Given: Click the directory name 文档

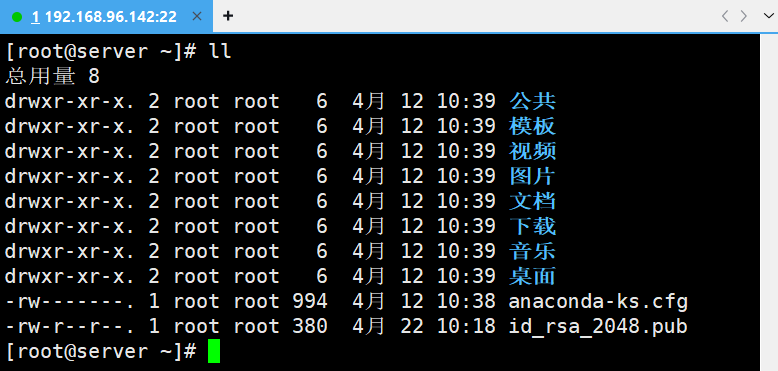Looking at the screenshot, I should tap(532, 201).
